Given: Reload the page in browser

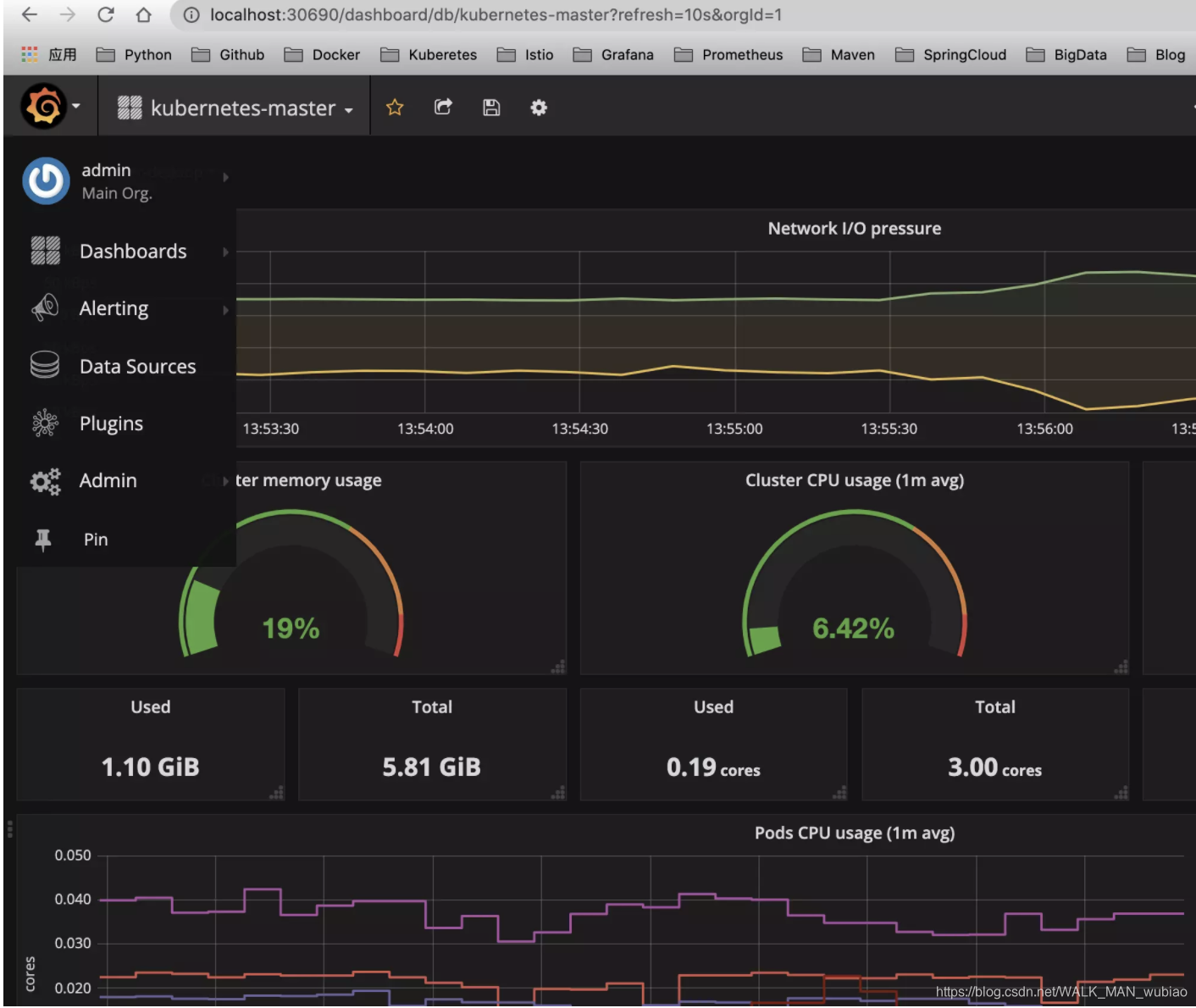Looking at the screenshot, I should [x=106, y=14].
